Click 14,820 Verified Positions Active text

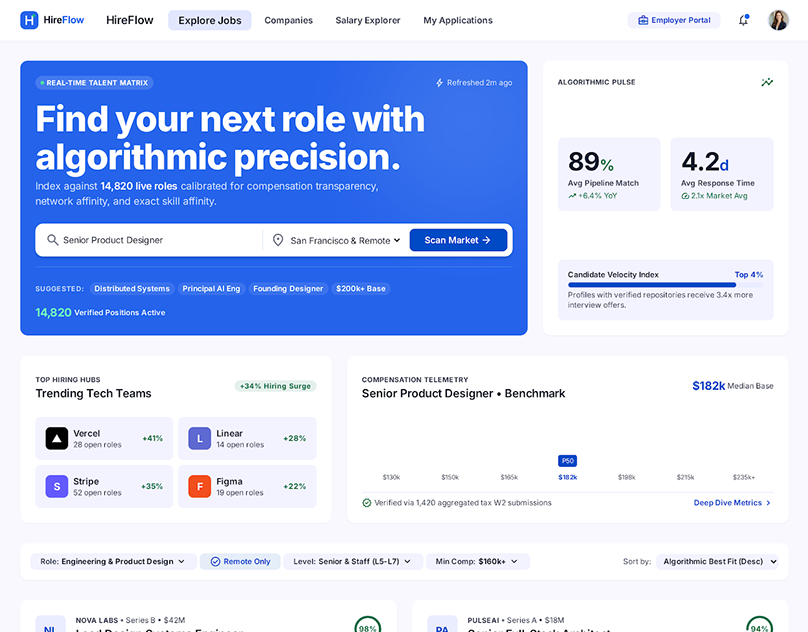(x=100, y=312)
